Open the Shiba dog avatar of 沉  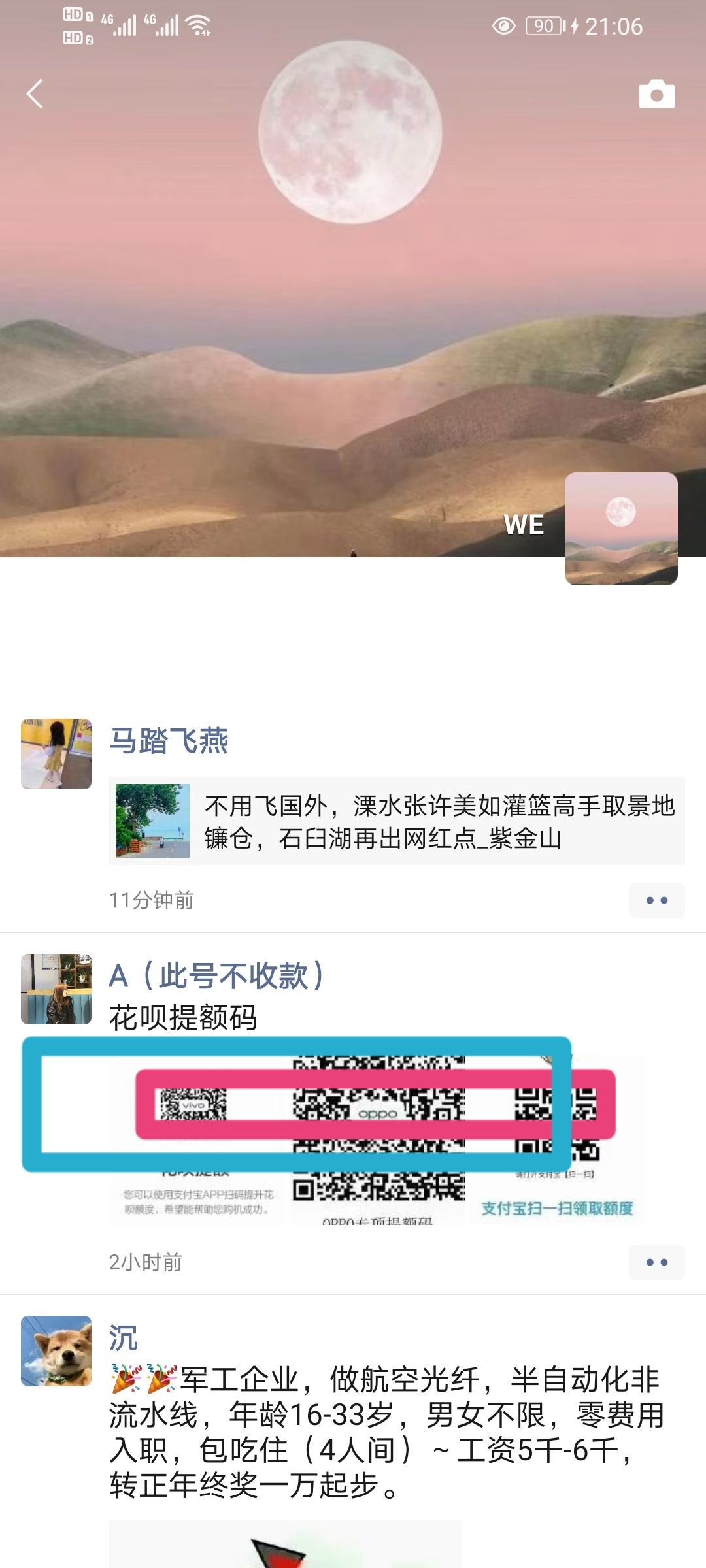pos(56,1351)
